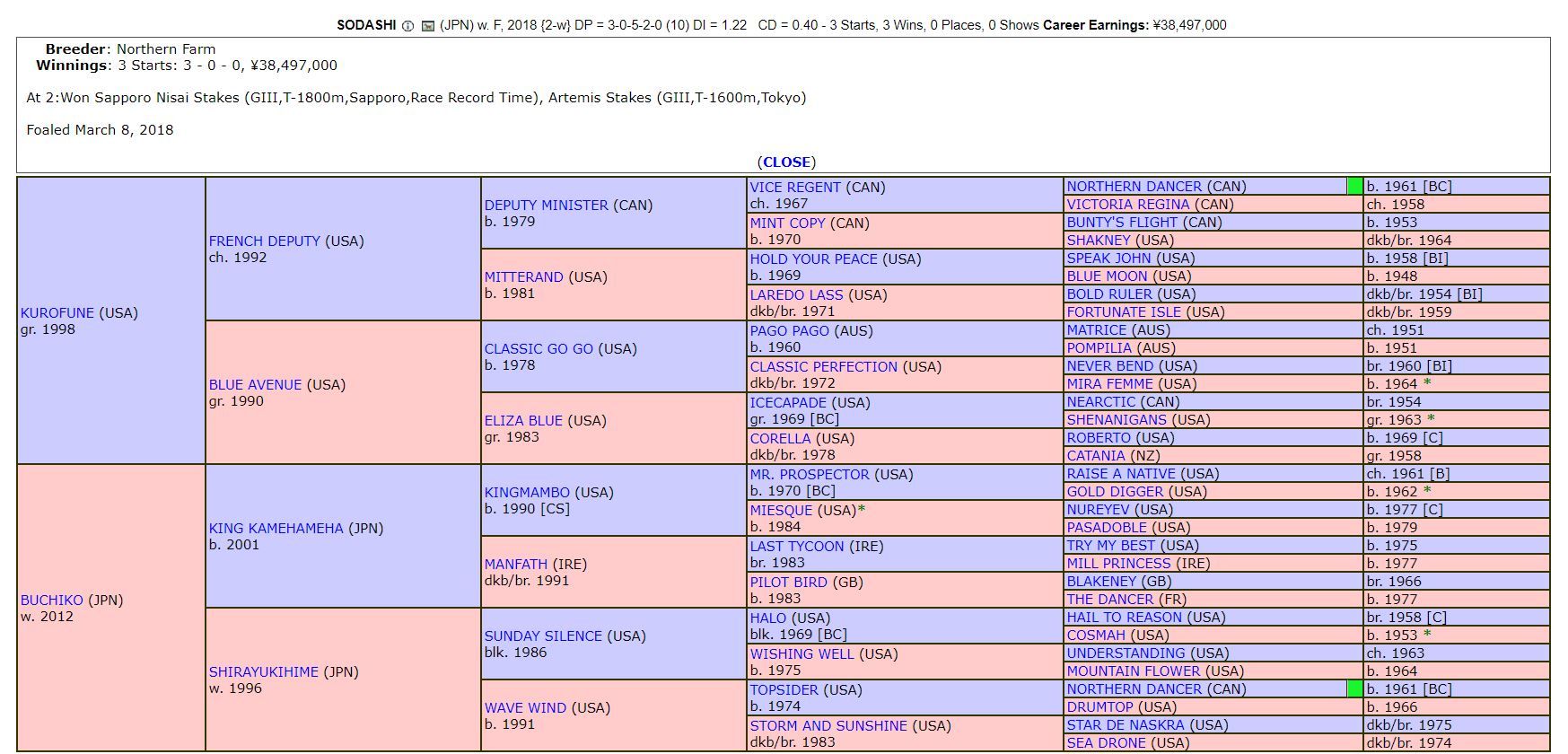Click green asterisk beside Mira Femme's 1964
The image size is (1568, 754).
[1427, 383]
